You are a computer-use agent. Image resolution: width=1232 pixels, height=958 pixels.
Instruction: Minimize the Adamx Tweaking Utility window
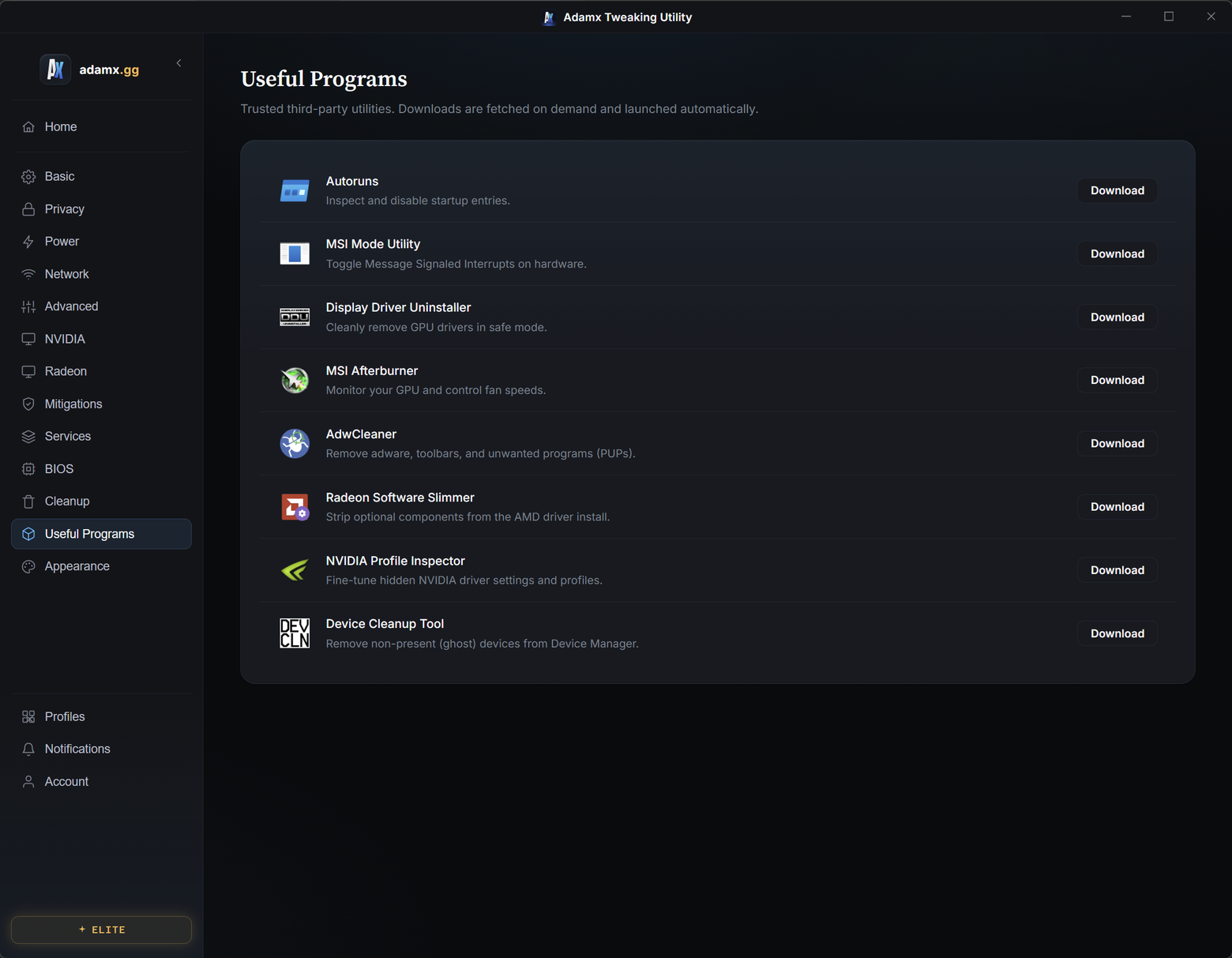click(x=1126, y=17)
